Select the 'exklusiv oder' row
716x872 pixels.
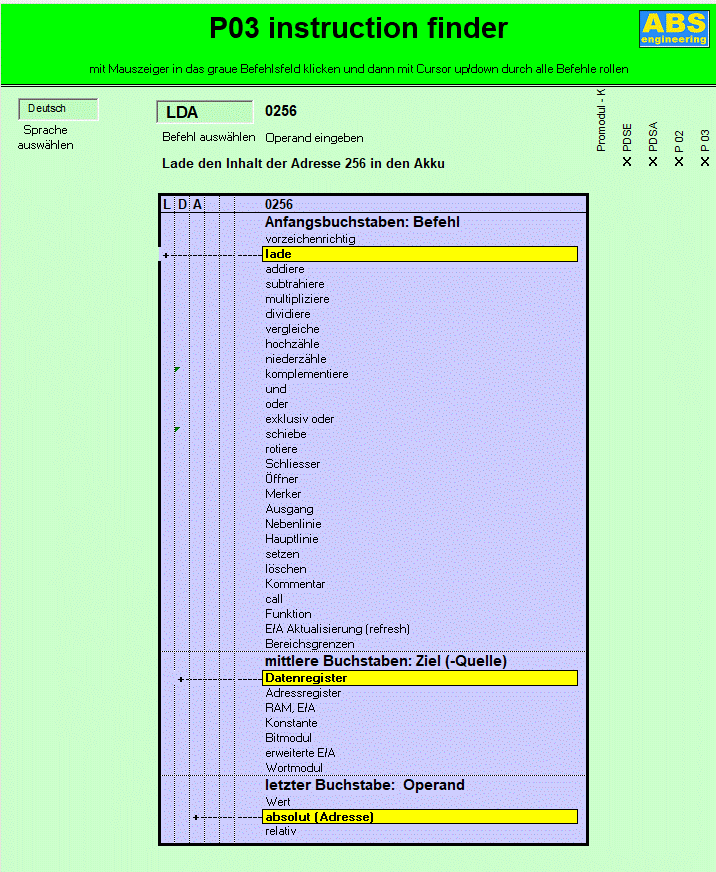click(299, 419)
